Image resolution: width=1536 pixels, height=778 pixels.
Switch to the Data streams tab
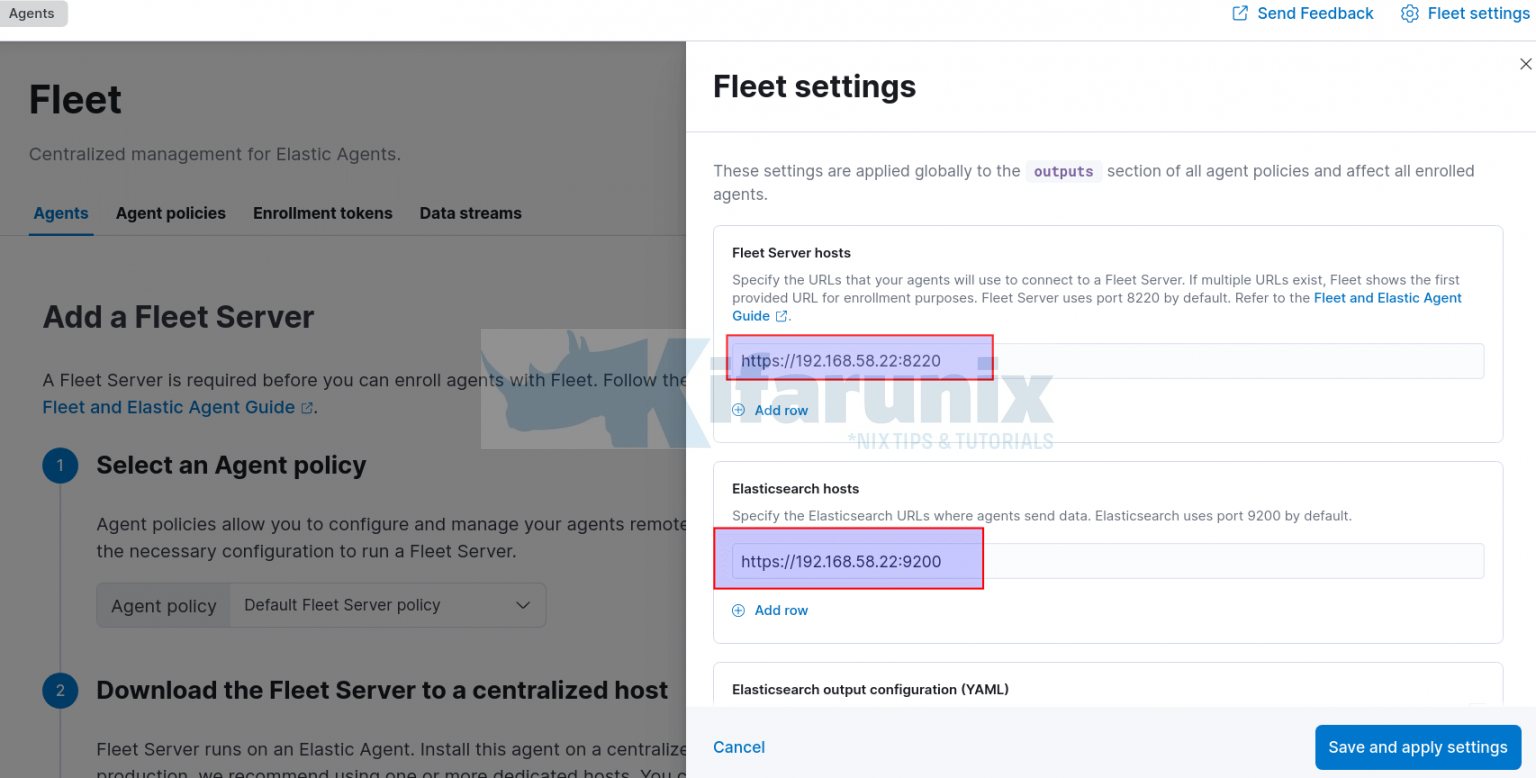point(470,213)
